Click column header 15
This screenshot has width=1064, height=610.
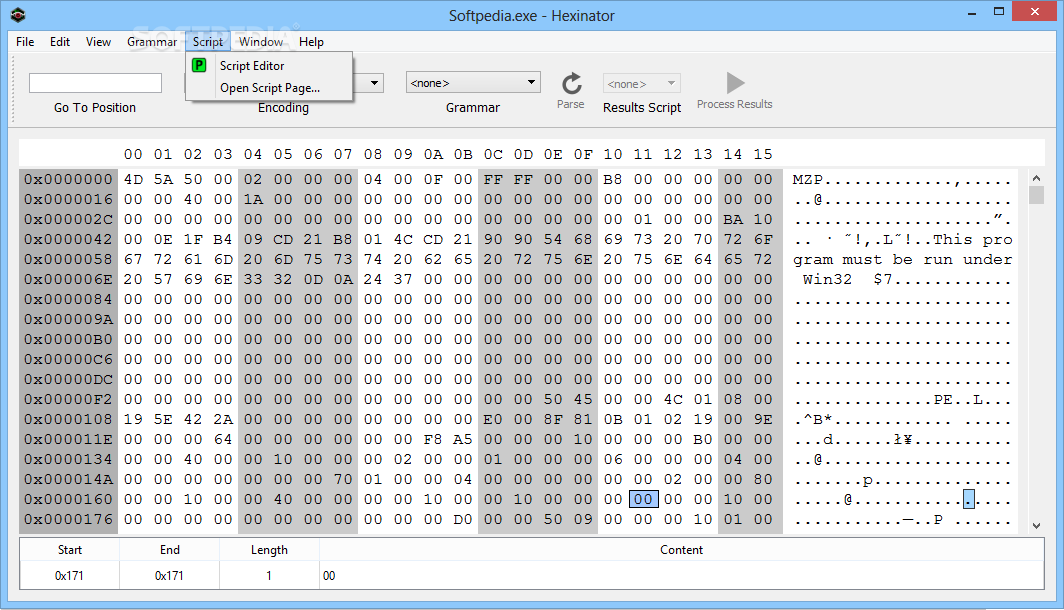coord(763,154)
